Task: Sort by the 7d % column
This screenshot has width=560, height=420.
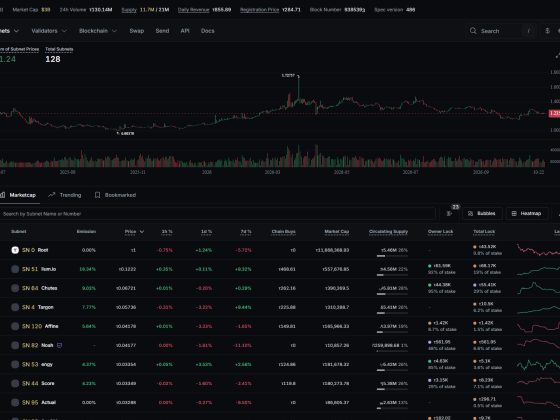Action: click(x=246, y=232)
